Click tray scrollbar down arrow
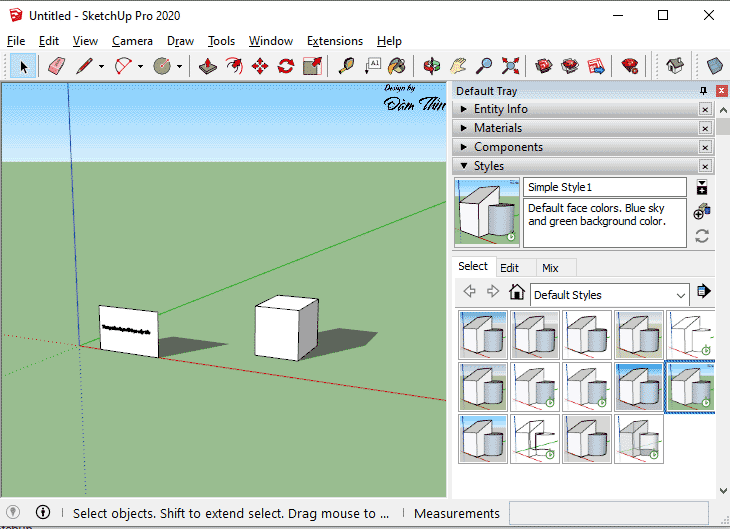The image size is (730, 529). point(723,490)
